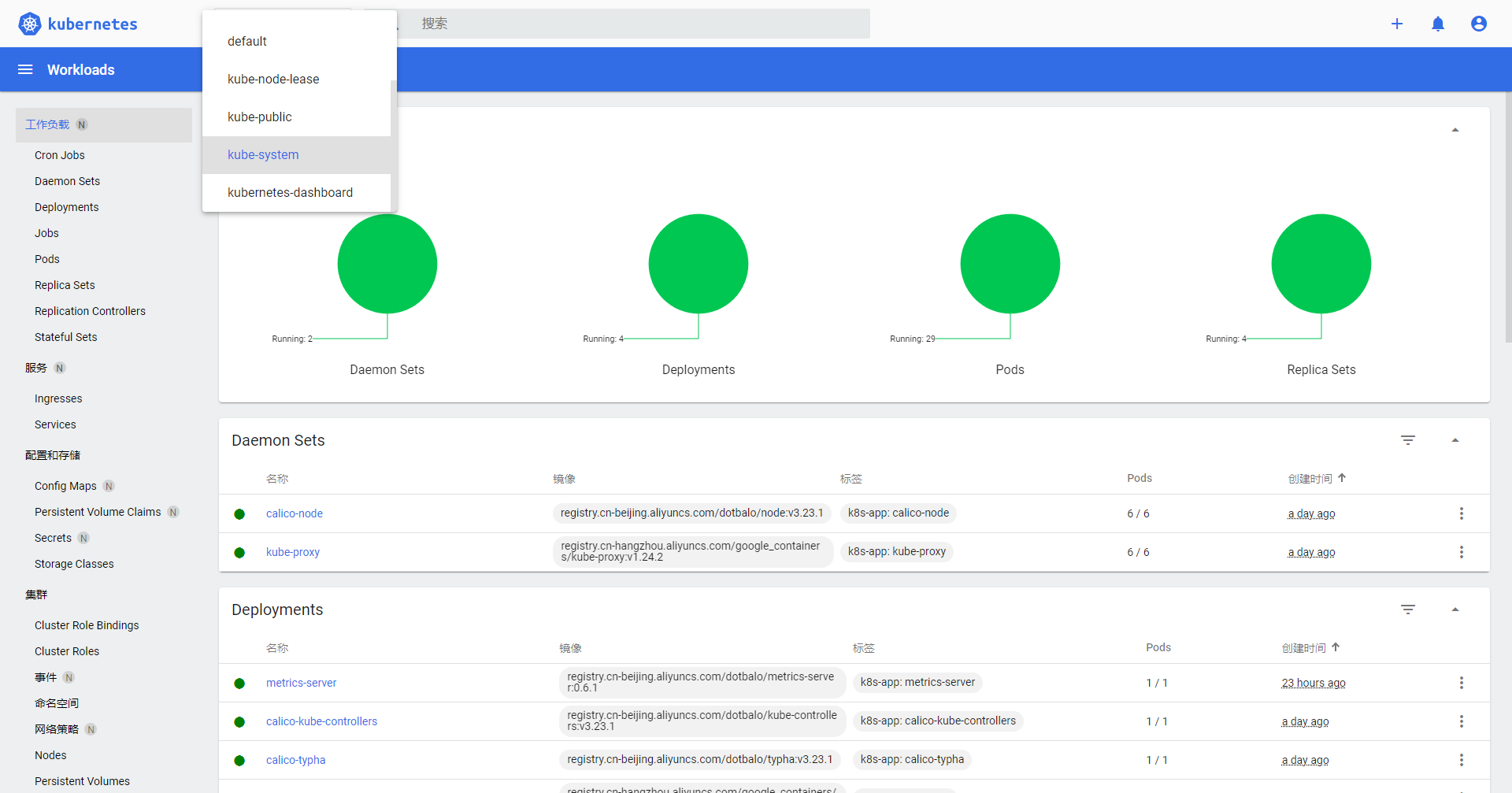The width and height of the screenshot is (1512, 793).
Task: Open the 服务 sidebar section
Action: pyautogui.click(x=36, y=368)
